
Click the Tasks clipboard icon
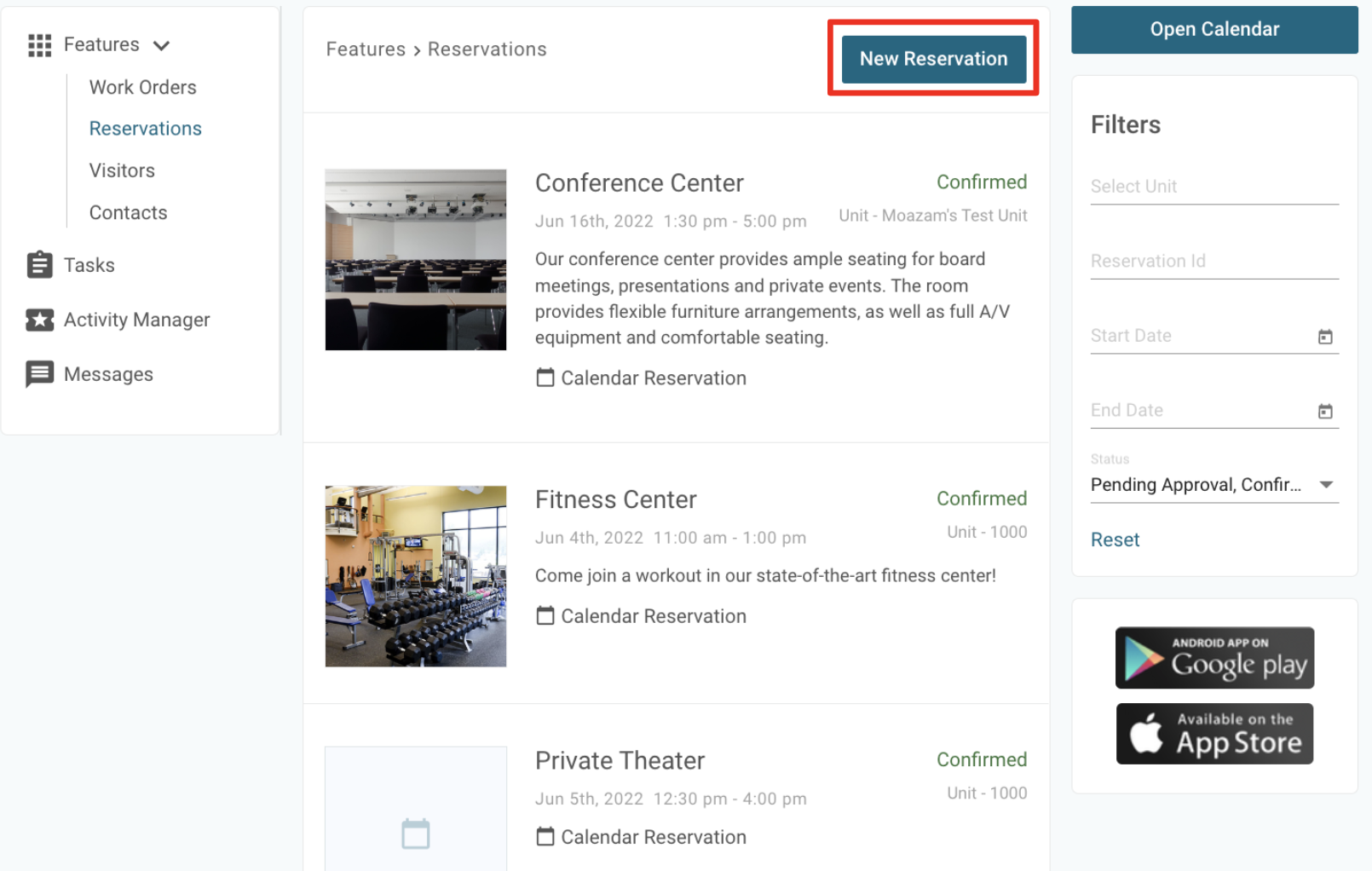coord(39,265)
